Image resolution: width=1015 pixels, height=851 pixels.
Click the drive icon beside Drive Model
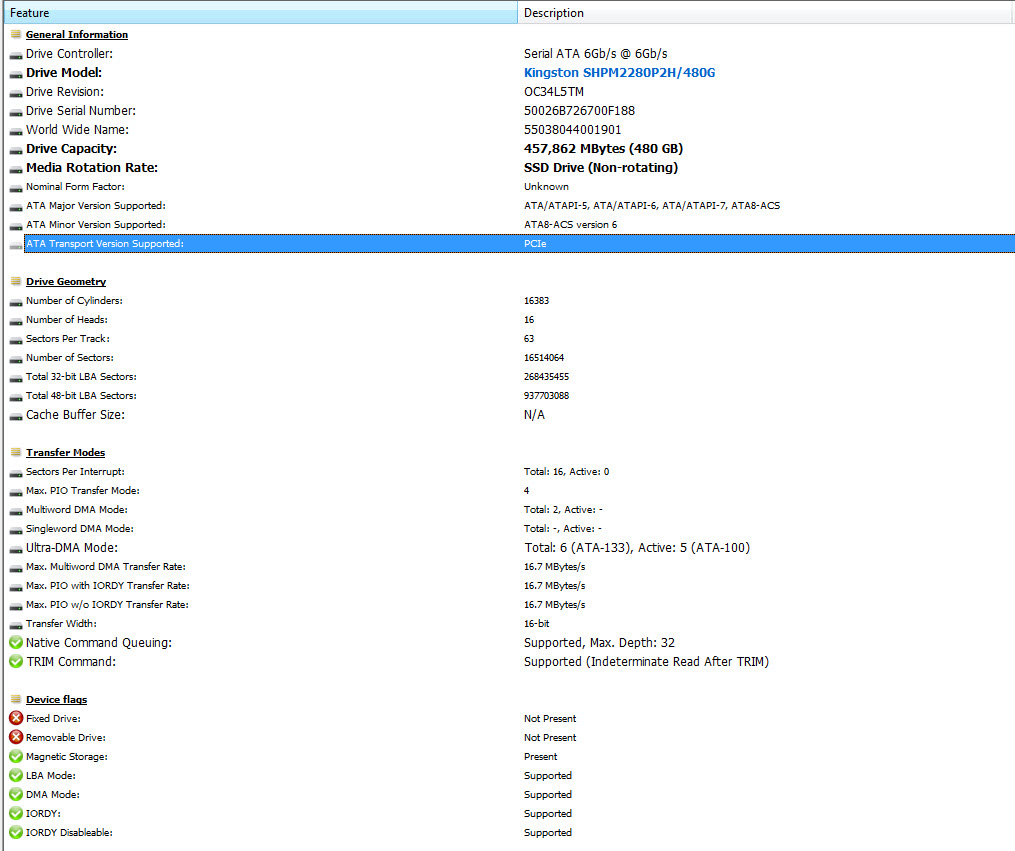[16, 74]
